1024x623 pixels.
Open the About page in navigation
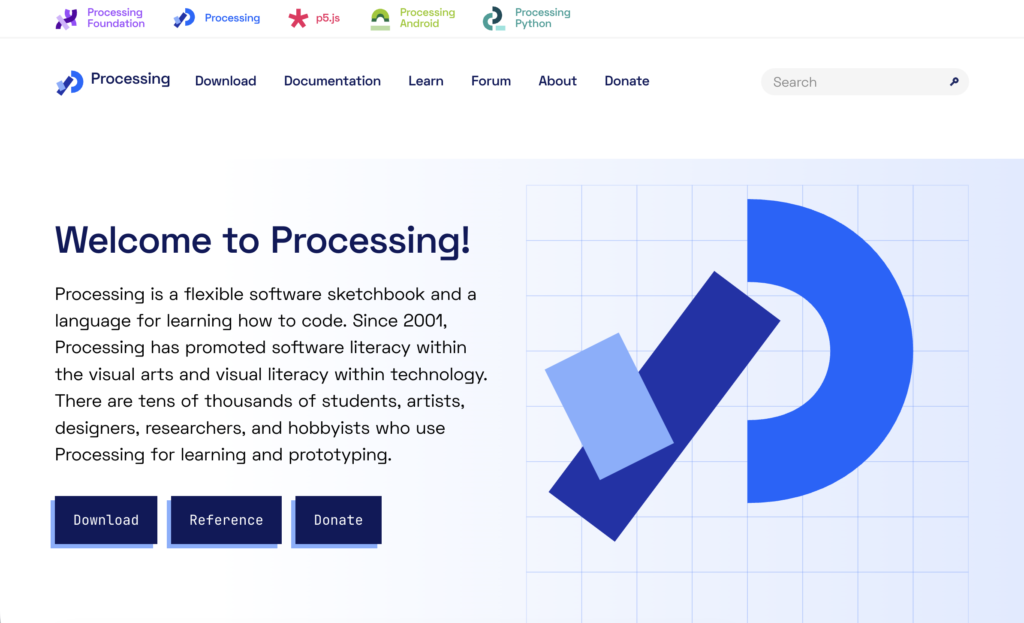point(557,81)
